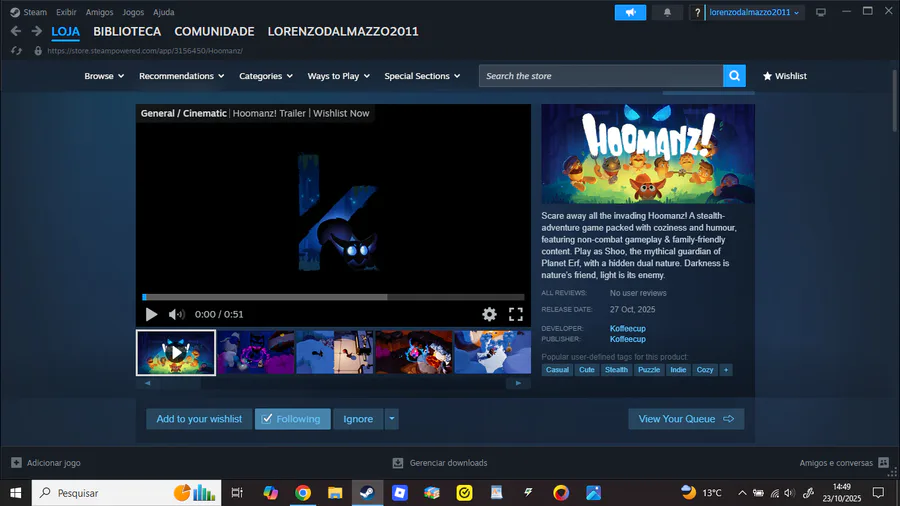Expand the Recommendations dropdown
The height and width of the screenshot is (506, 900).
click(x=181, y=76)
